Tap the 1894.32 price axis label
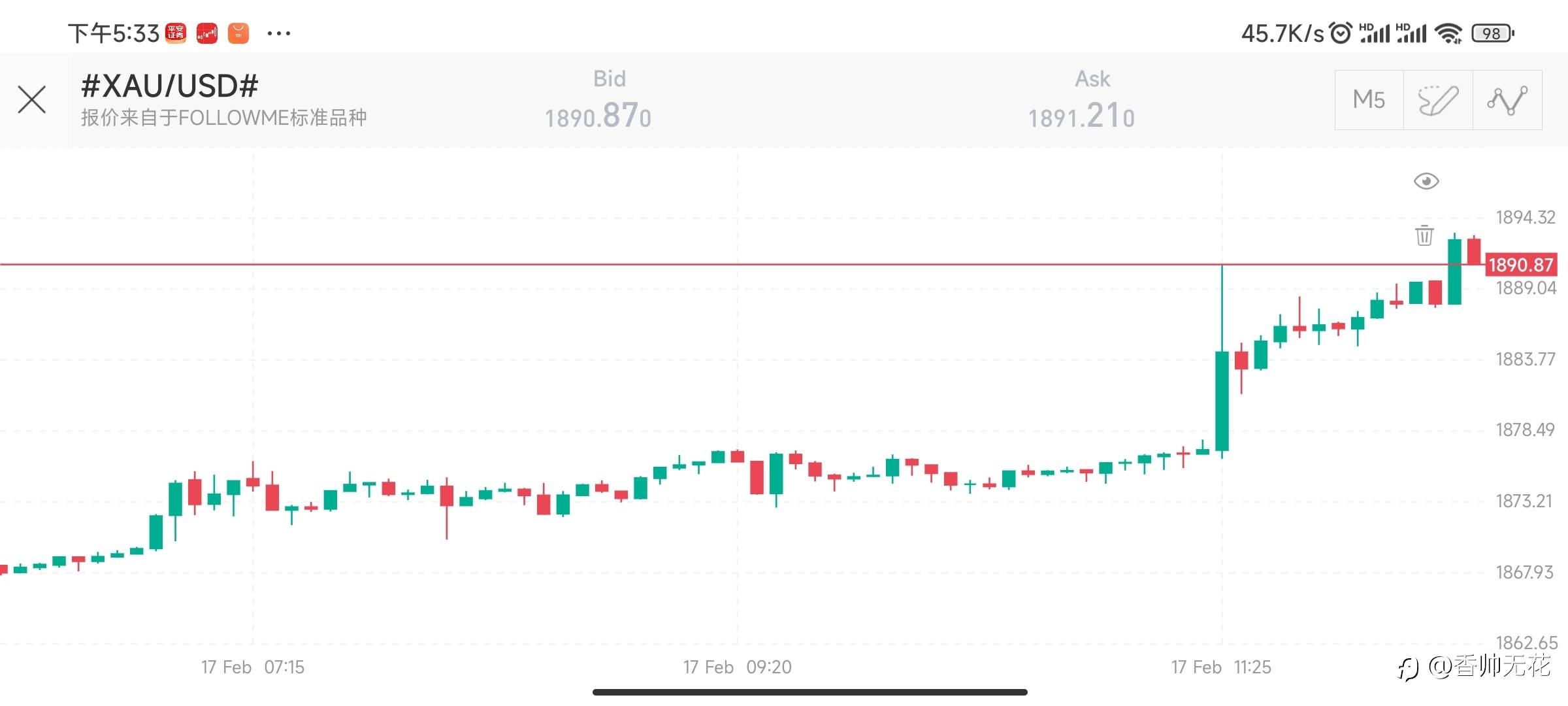The height and width of the screenshot is (706, 1568). point(1526,217)
